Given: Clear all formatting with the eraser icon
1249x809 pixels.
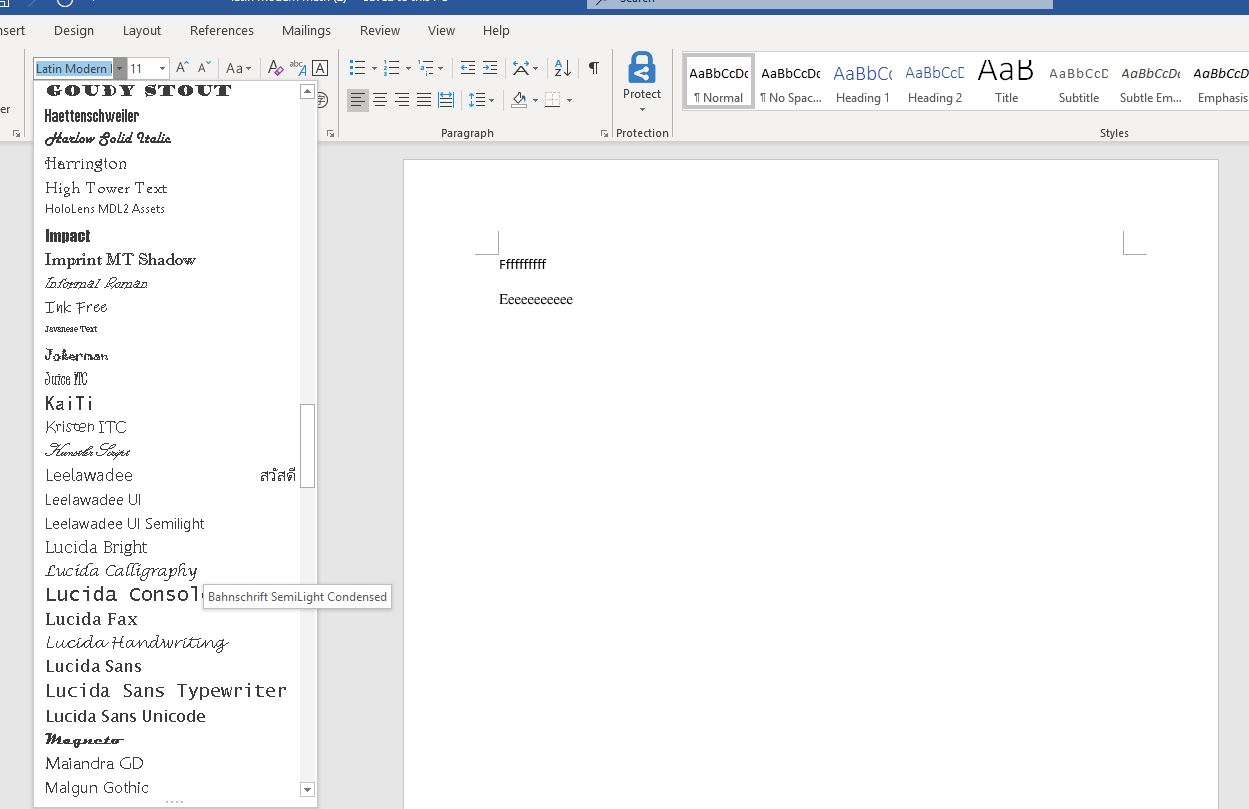Looking at the screenshot, I should click(276, 68).
